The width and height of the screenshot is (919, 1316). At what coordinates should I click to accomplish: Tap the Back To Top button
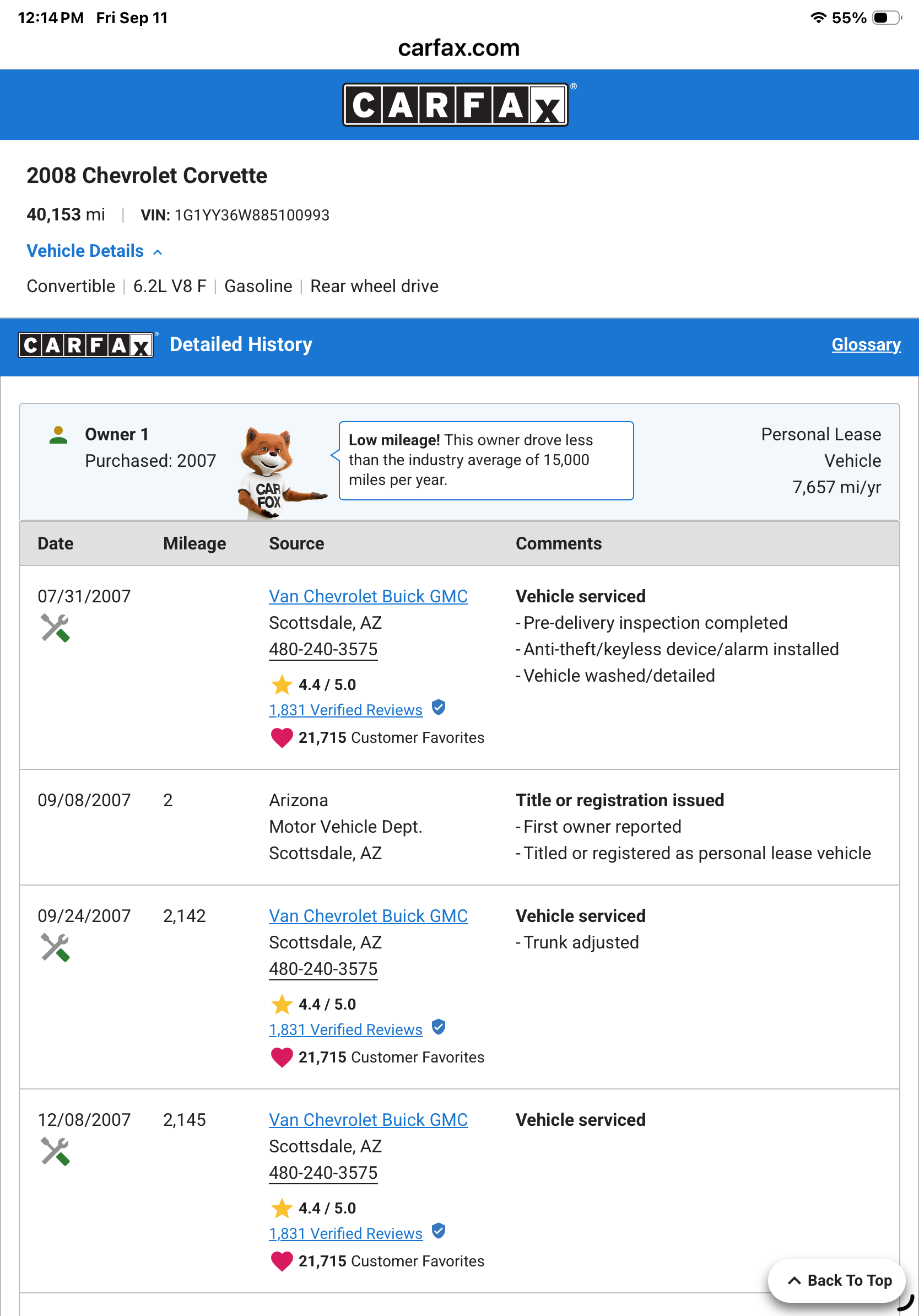pos(836,1281)
